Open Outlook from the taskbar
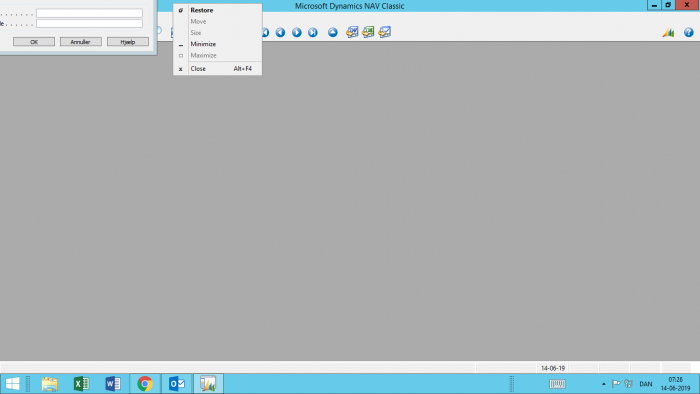Viewport: 700px width, 394px height. 177,384
